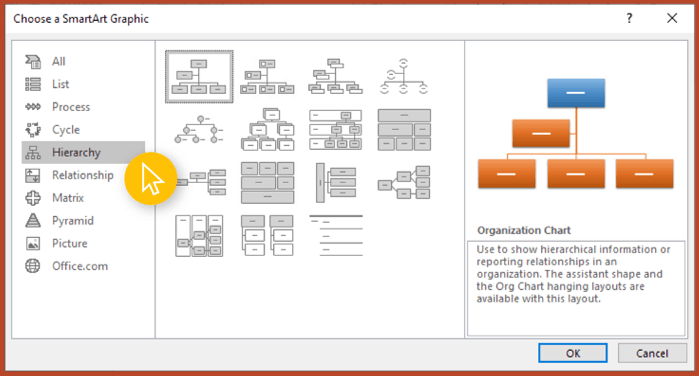Click the Hierarchy category
This screenshot has width=699, height=376.
(x=83, y=153)
